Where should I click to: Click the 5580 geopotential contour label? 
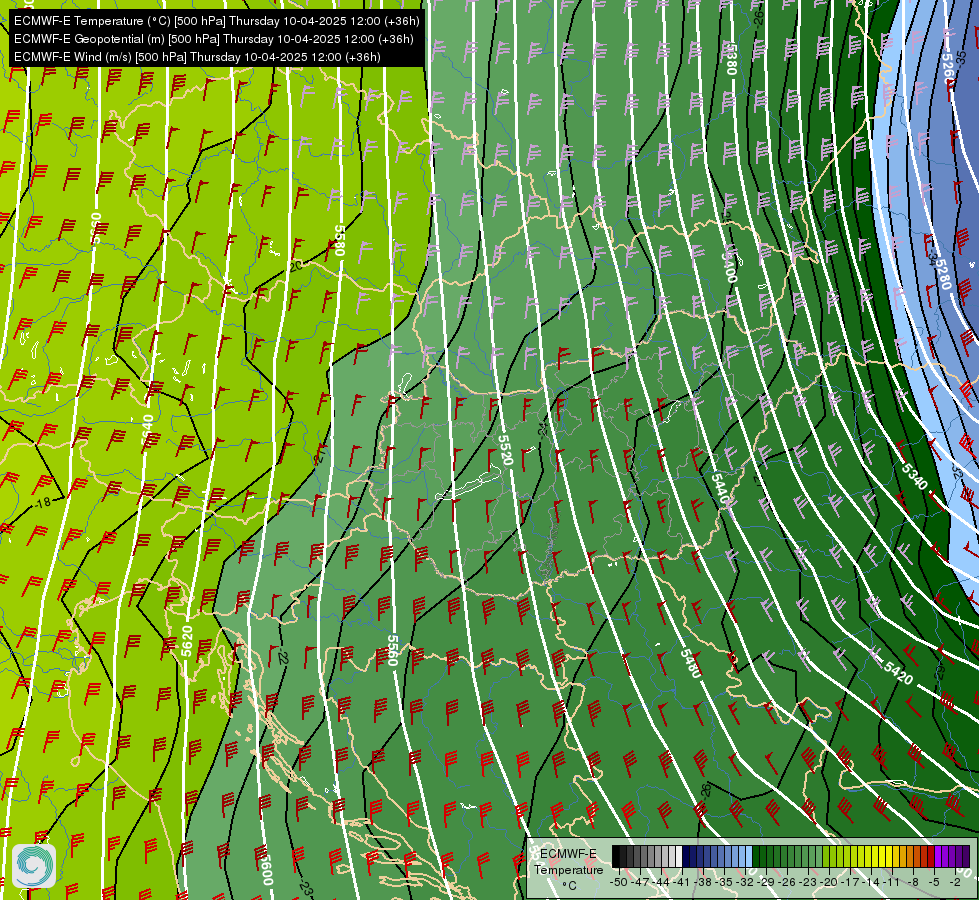coord(339,240)
